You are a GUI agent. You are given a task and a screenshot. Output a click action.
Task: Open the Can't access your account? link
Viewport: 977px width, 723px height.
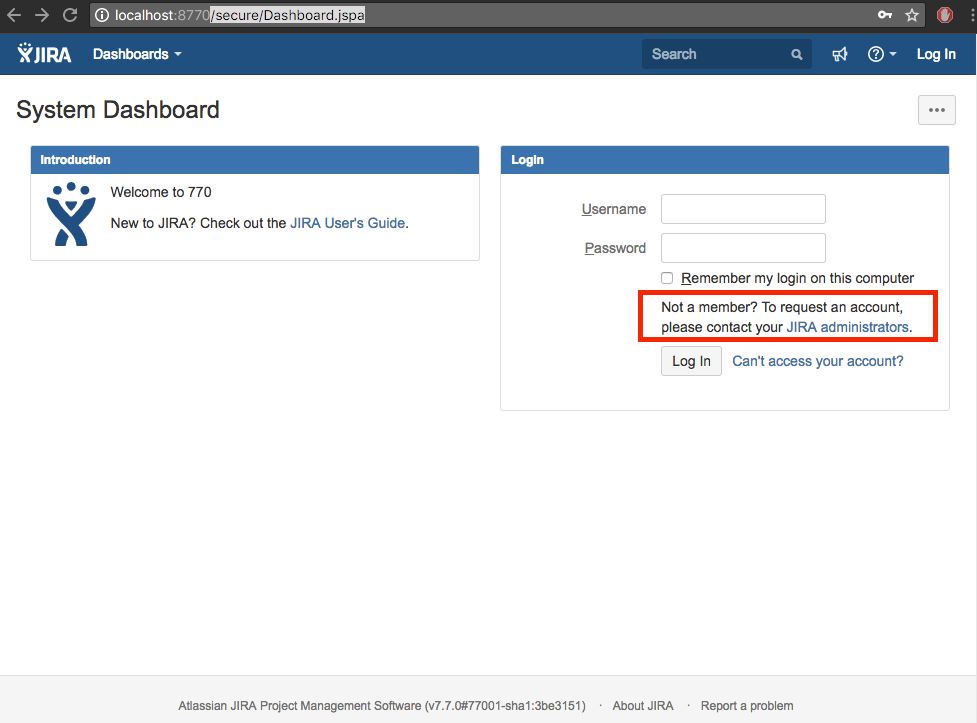817,361
